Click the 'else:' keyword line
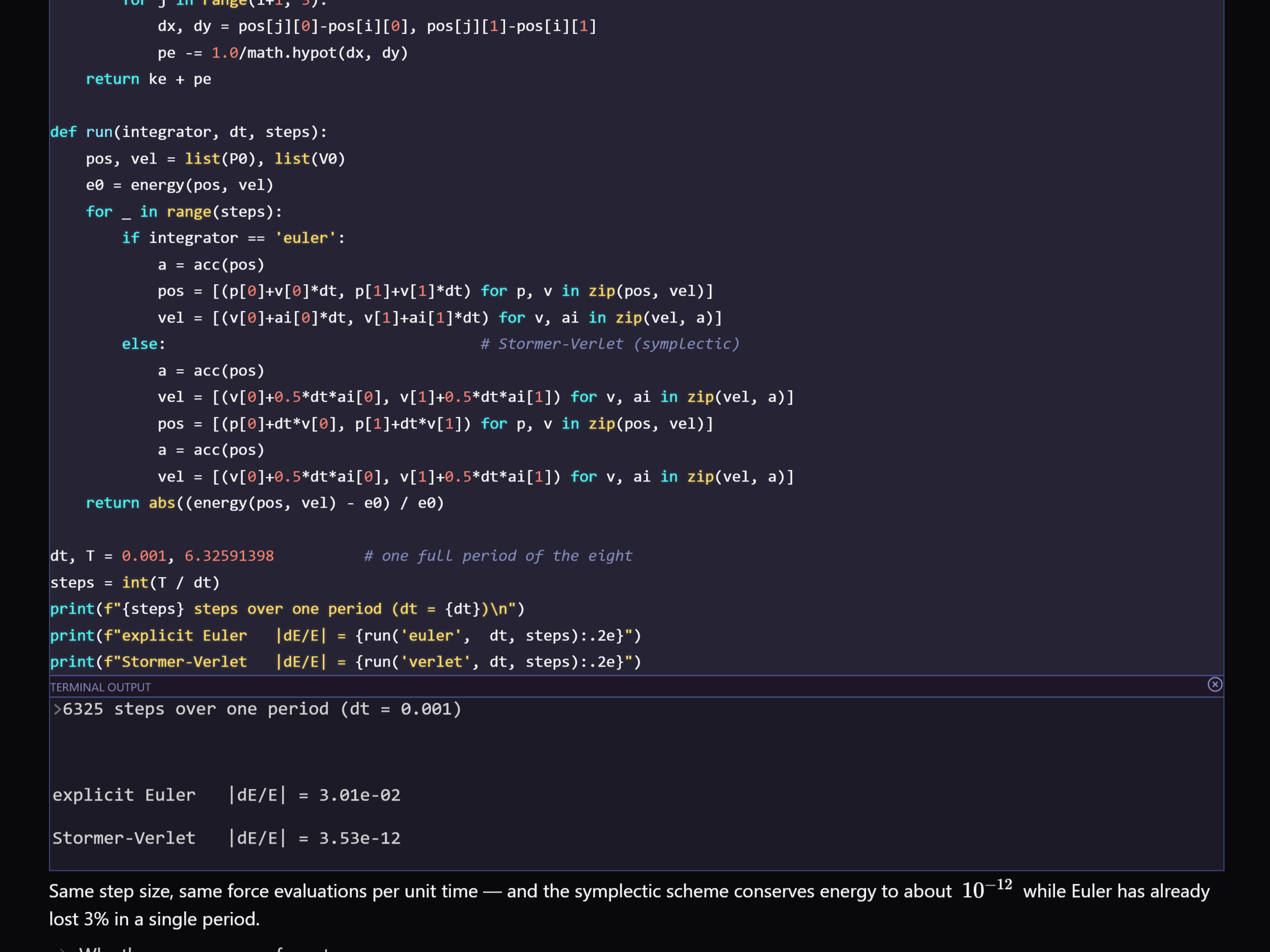This screenshot has height=952, width=1270. click(x=144, y=344)
